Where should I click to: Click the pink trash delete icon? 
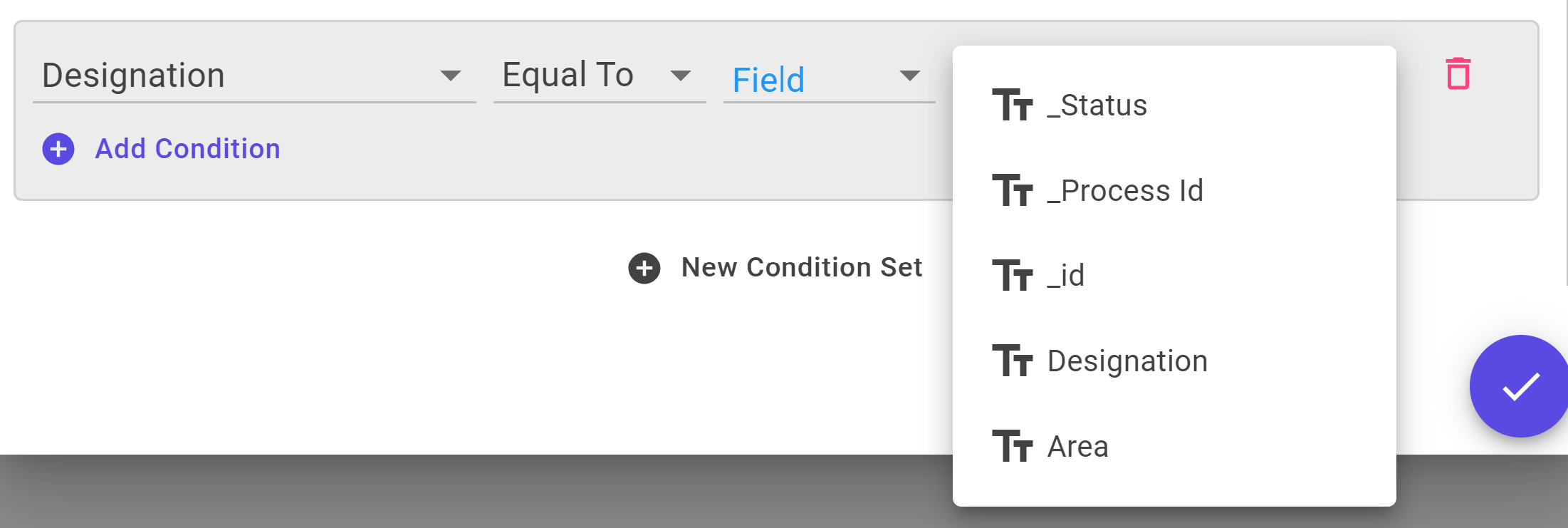[x=1458, y=73]
